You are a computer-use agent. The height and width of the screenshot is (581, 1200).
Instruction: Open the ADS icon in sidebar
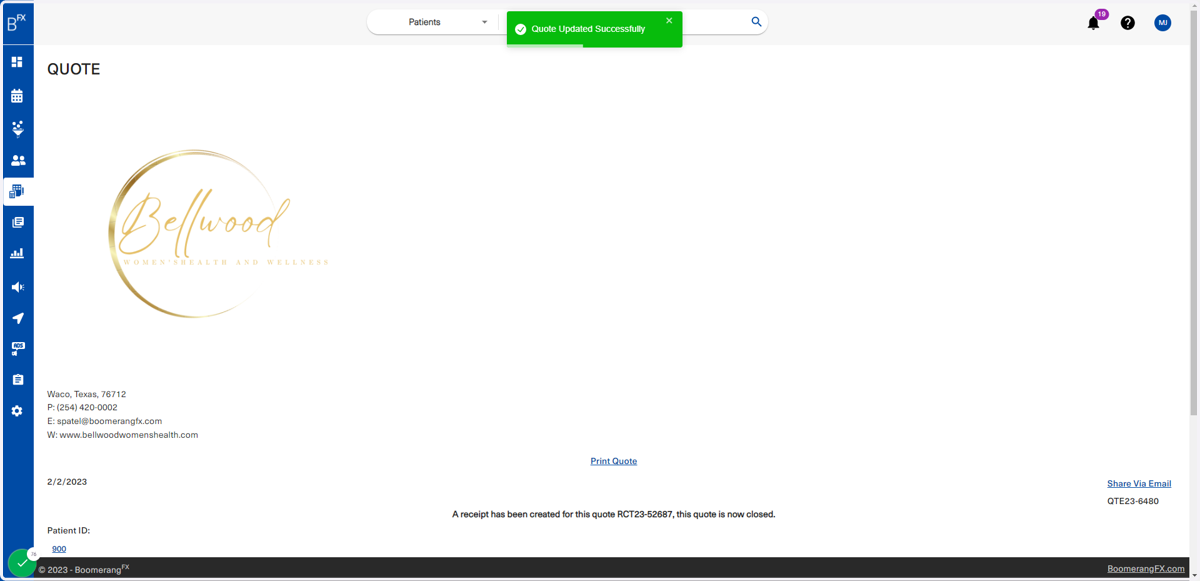click(x=17, y=349)
